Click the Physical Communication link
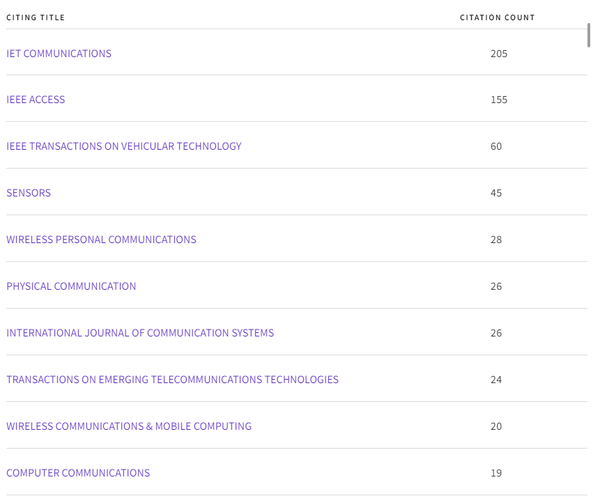Image resolution: width=600 pixels, height=496 pixels. coord(71,286)
